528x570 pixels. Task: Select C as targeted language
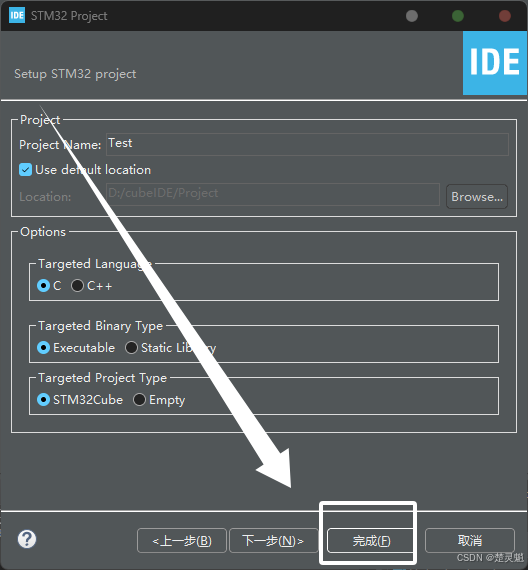(x=43, y=286)
